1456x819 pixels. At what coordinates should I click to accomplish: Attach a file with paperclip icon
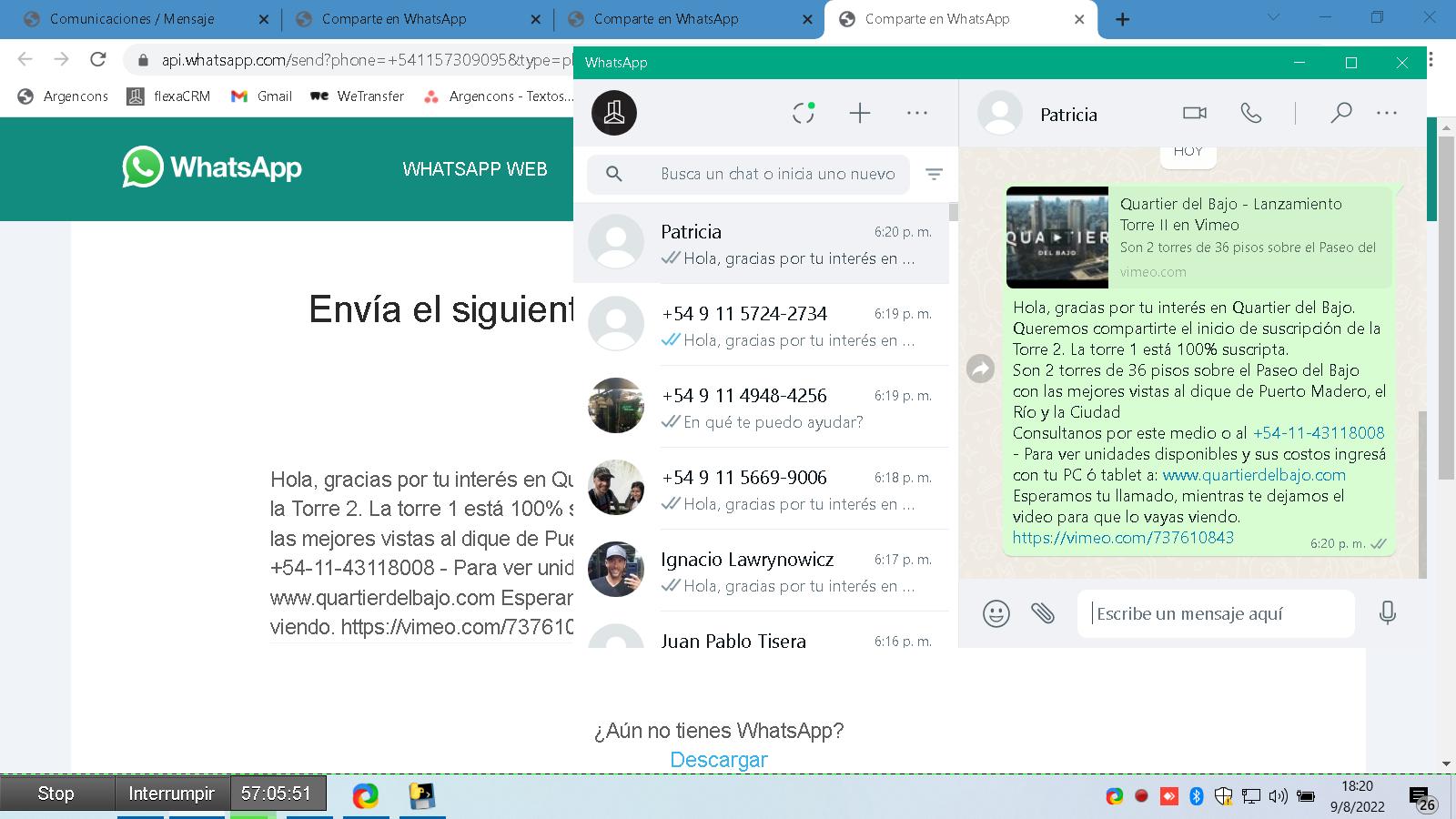[x=1043, y=613]
